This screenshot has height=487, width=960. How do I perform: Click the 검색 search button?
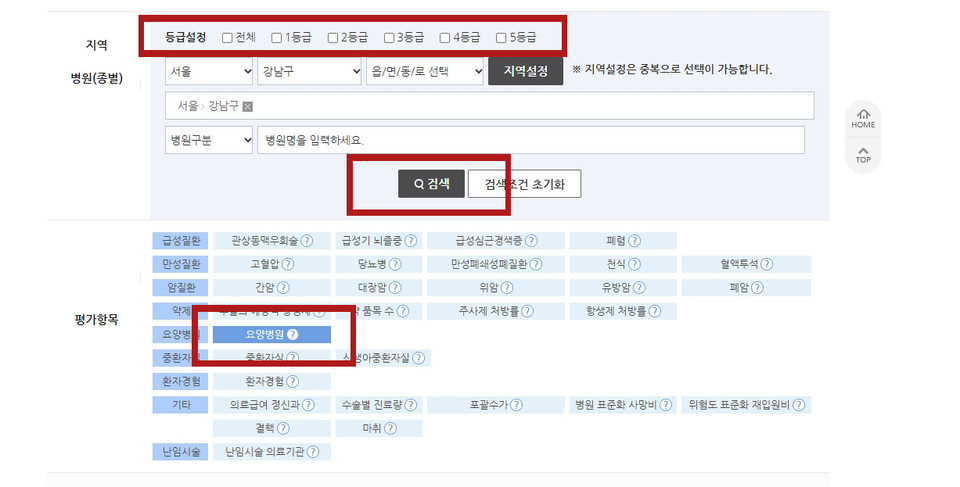click(431, 184)
